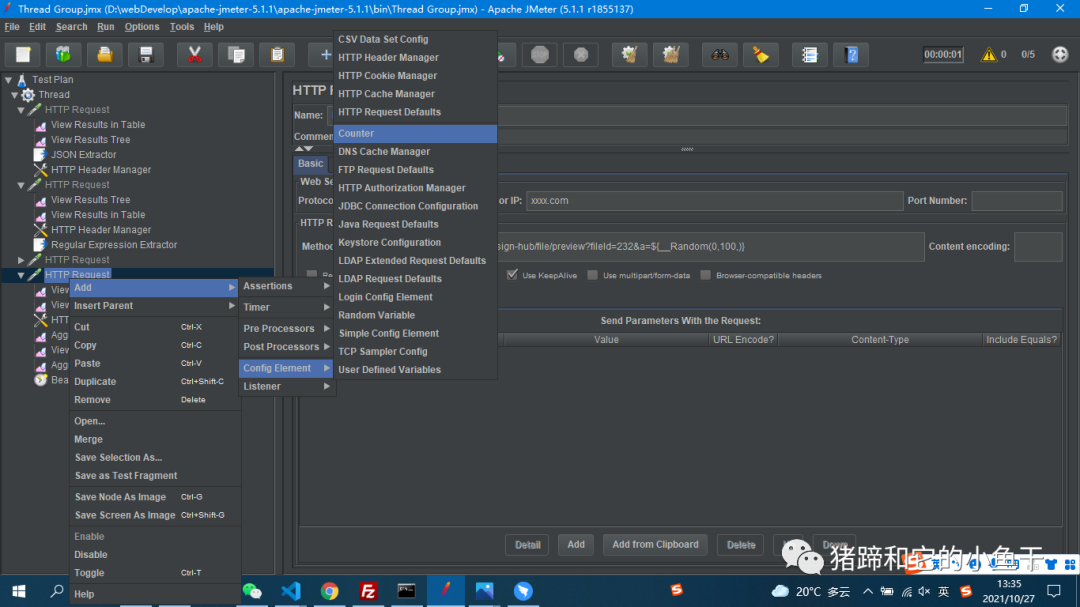Click the warning triangle log indicator
The height and width of the screenshot is (607, 1080).
[x=988, y=54]
